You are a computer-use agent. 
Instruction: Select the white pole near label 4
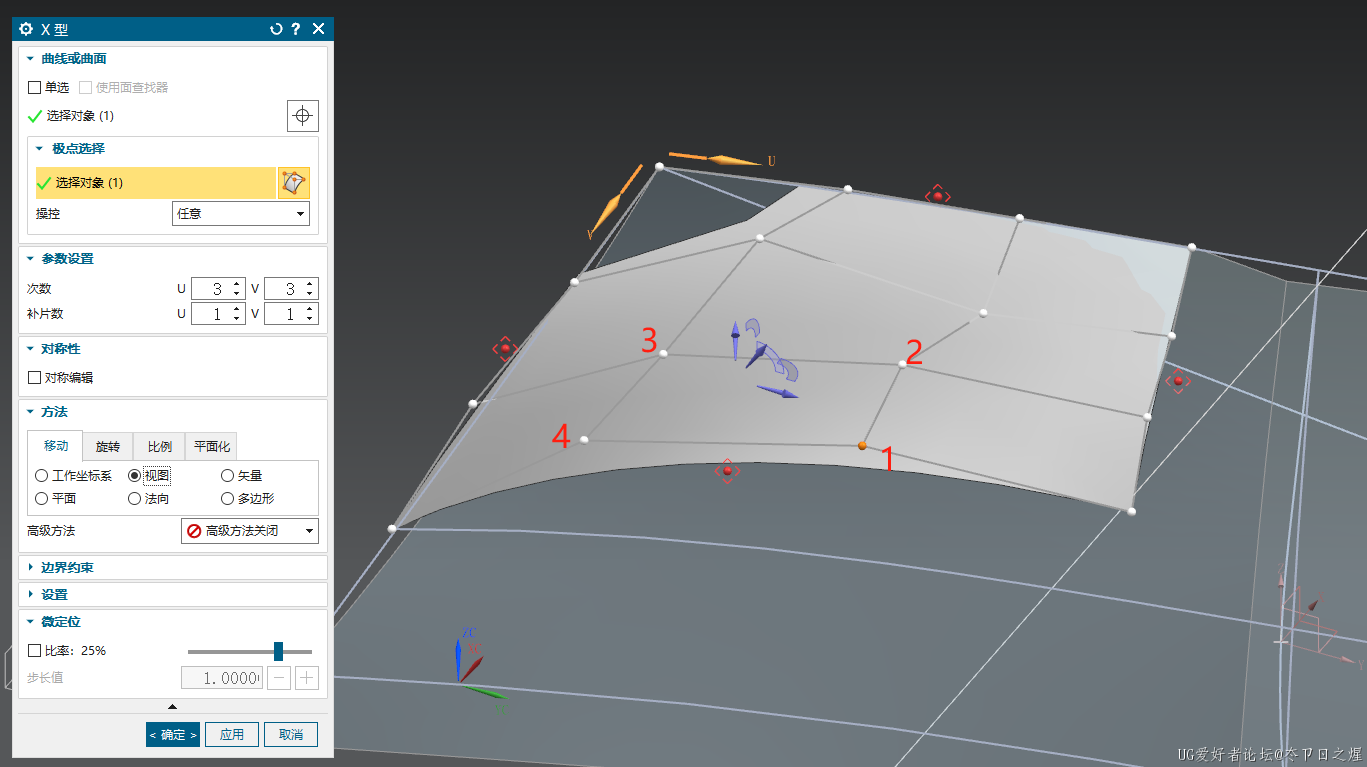[x=584, y=440]
